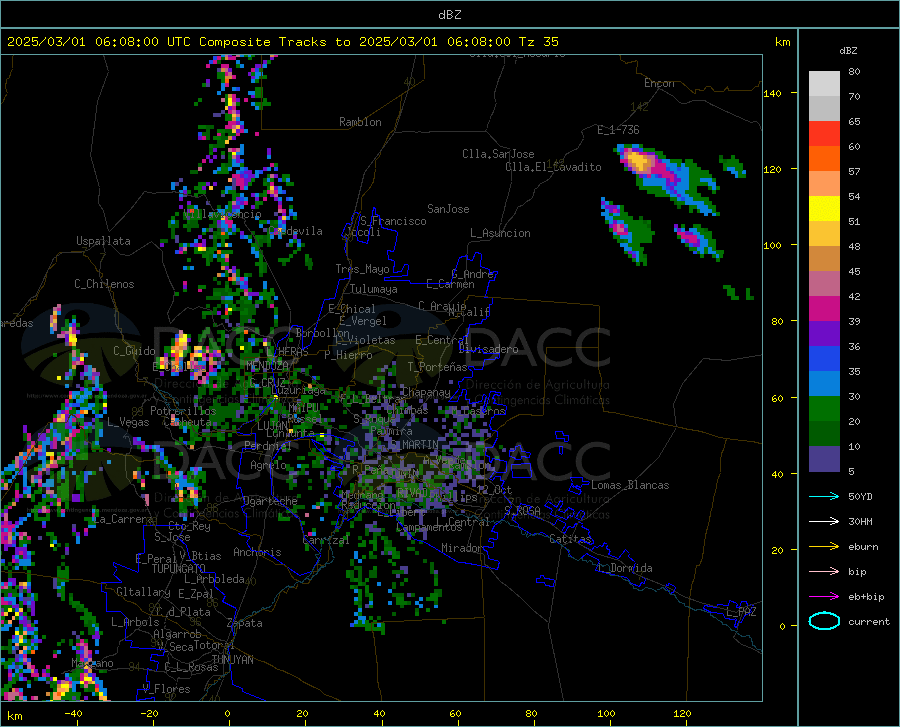Click the cyan current ellipse icon
Image resolution: width=900 pixels, height=727 pixels.
click(x=824, y=621)
